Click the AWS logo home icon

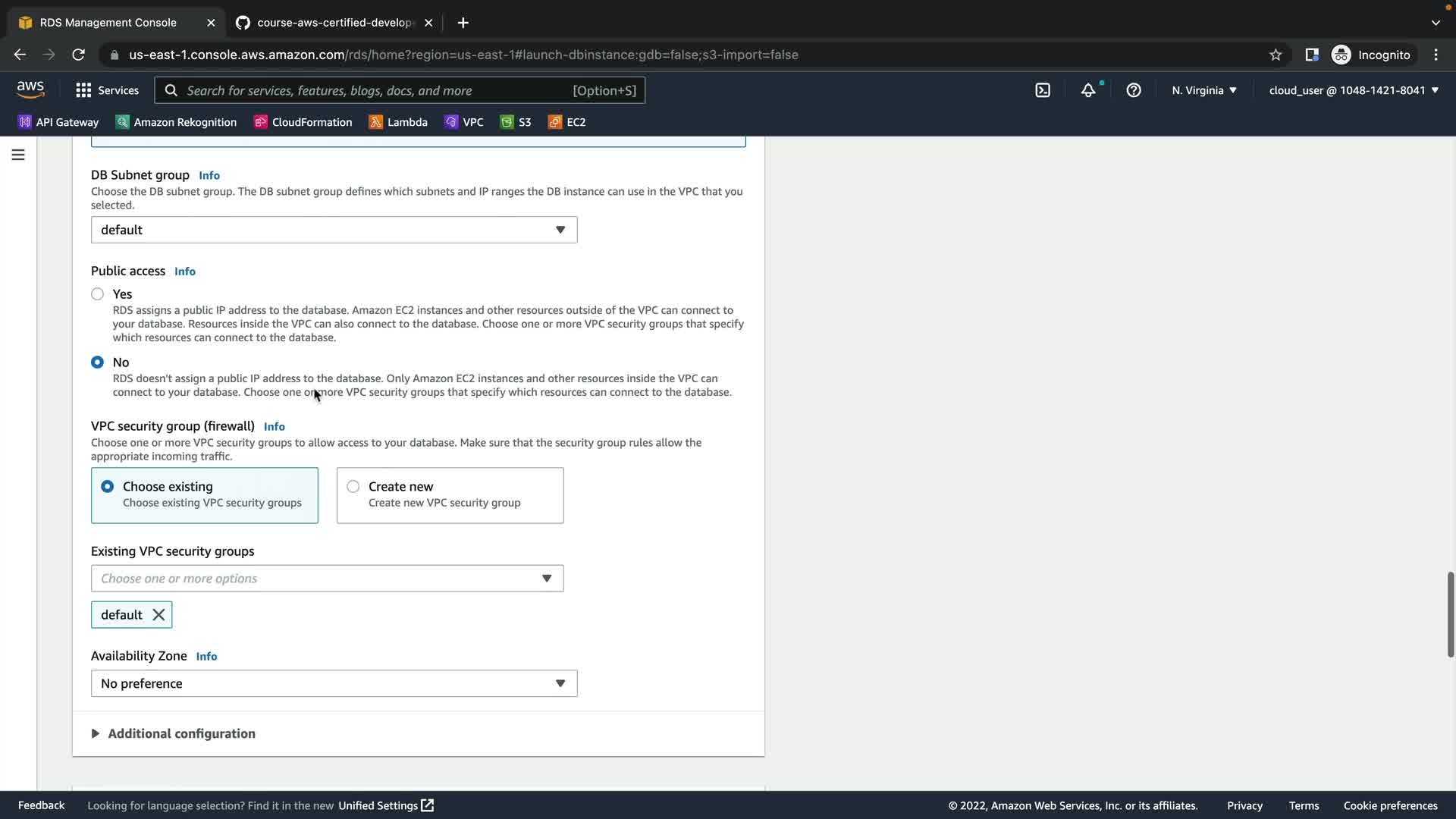coord(30,89)
